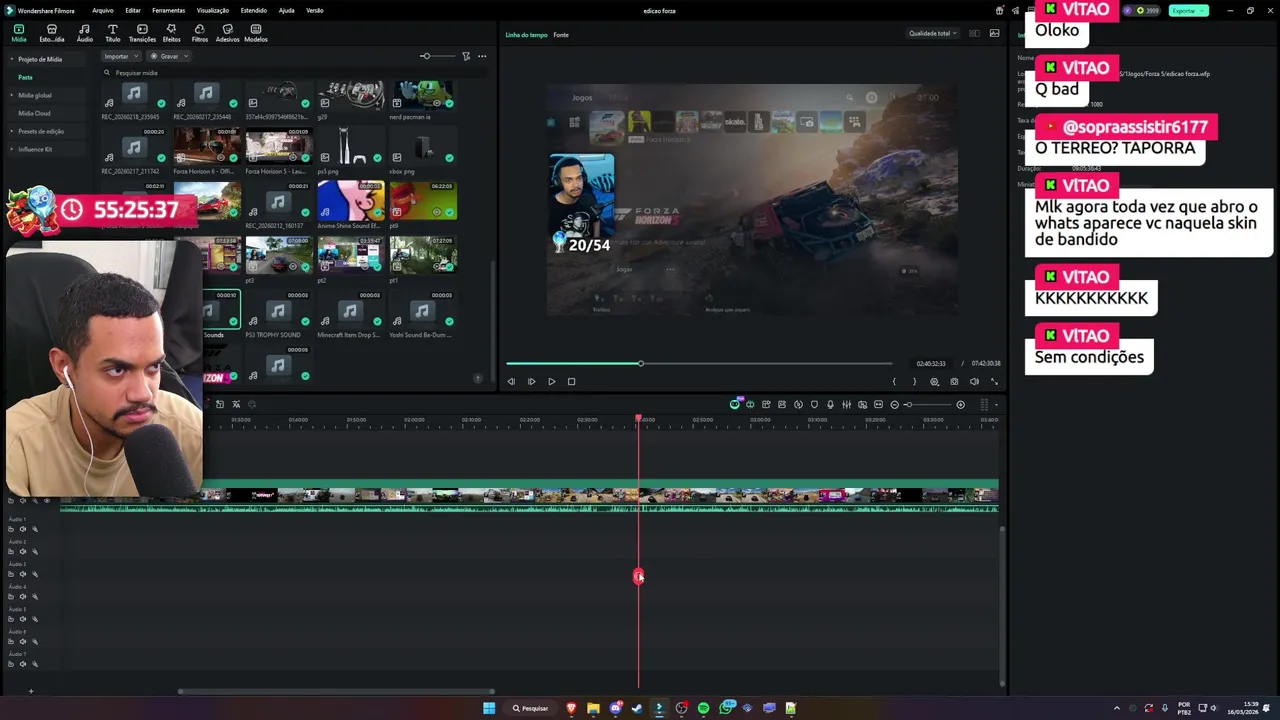
Task: Stop the preview playback
Action: click(571, 381)
